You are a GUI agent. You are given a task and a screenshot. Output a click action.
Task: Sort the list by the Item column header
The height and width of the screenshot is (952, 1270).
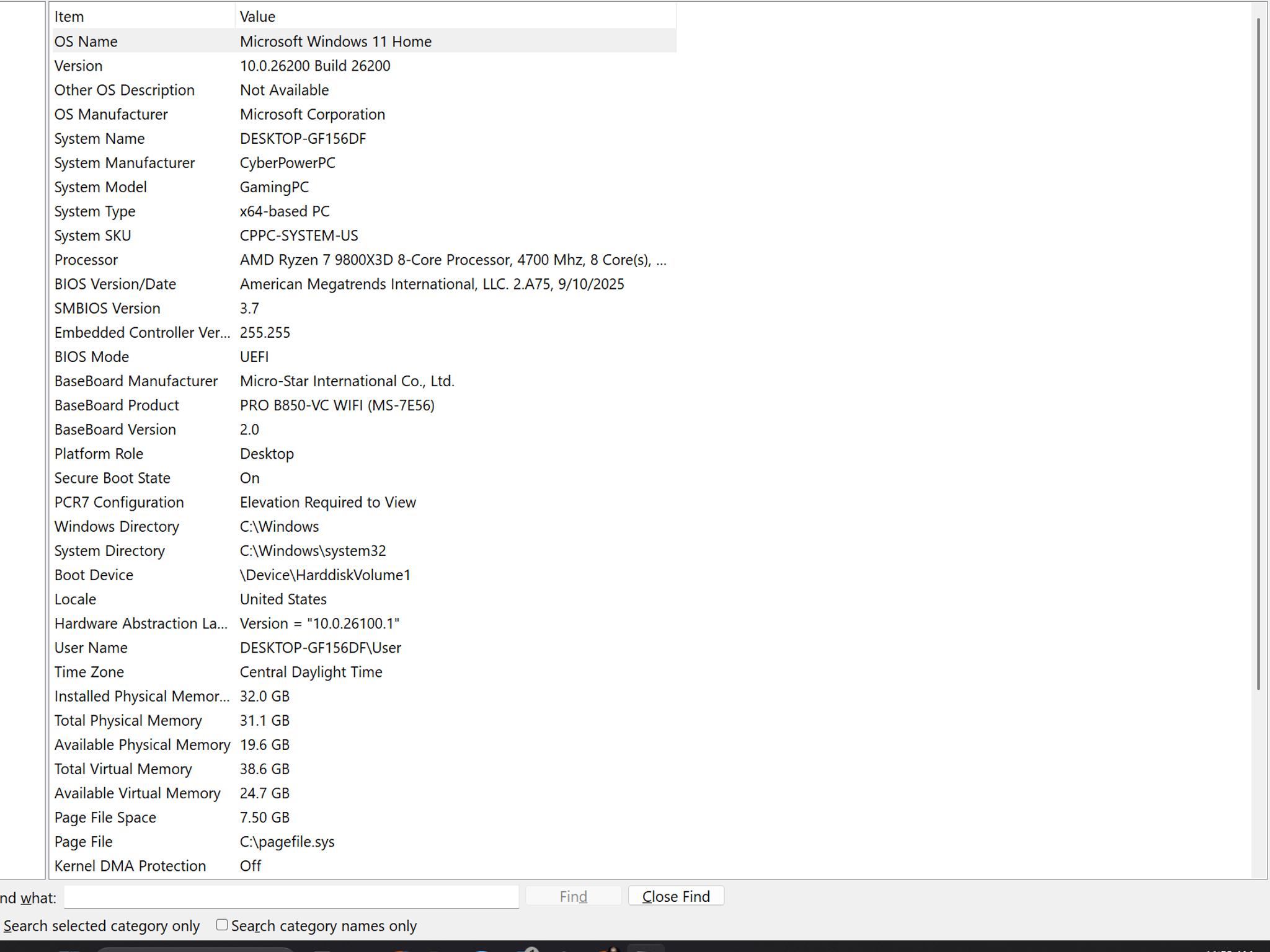144,16
